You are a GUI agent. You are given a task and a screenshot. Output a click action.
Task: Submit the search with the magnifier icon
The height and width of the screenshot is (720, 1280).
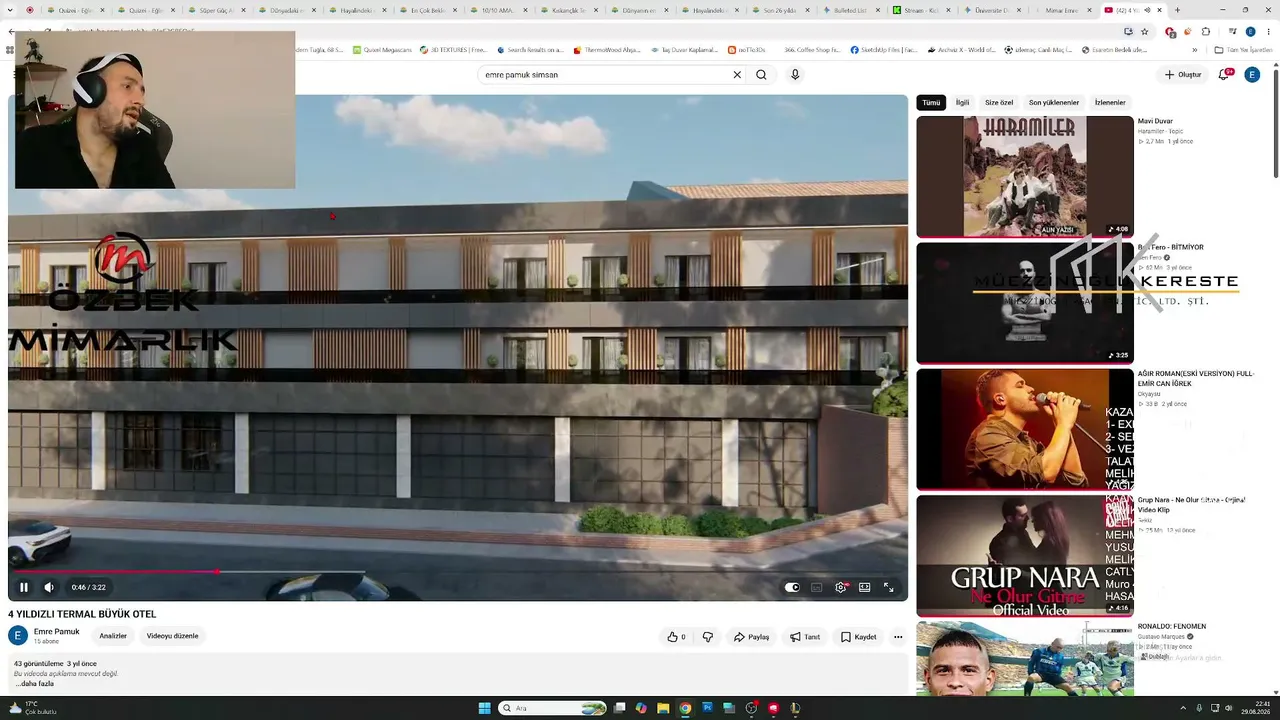coord(761,75)
